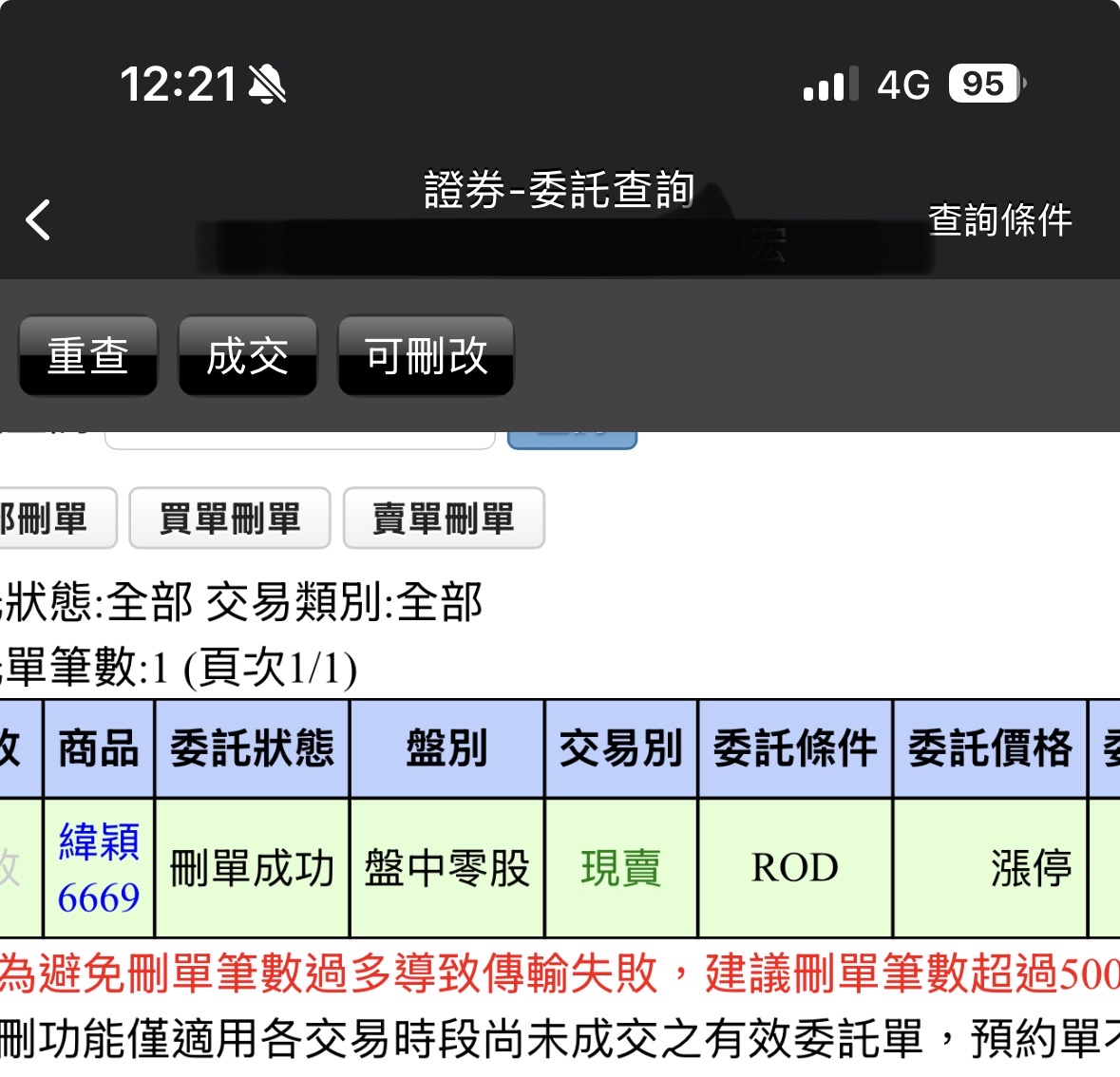Select the 重查 requery option
1120x1077 pixels.
pos(87,355)
